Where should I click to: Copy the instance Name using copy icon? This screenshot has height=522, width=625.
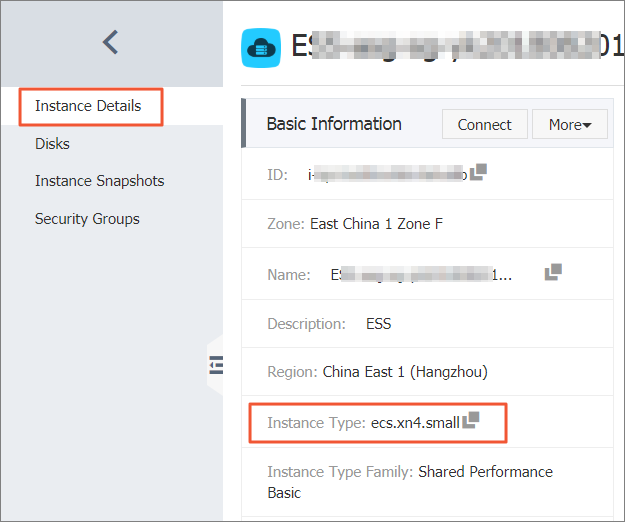pyautogui.click(x=553, y=272)
